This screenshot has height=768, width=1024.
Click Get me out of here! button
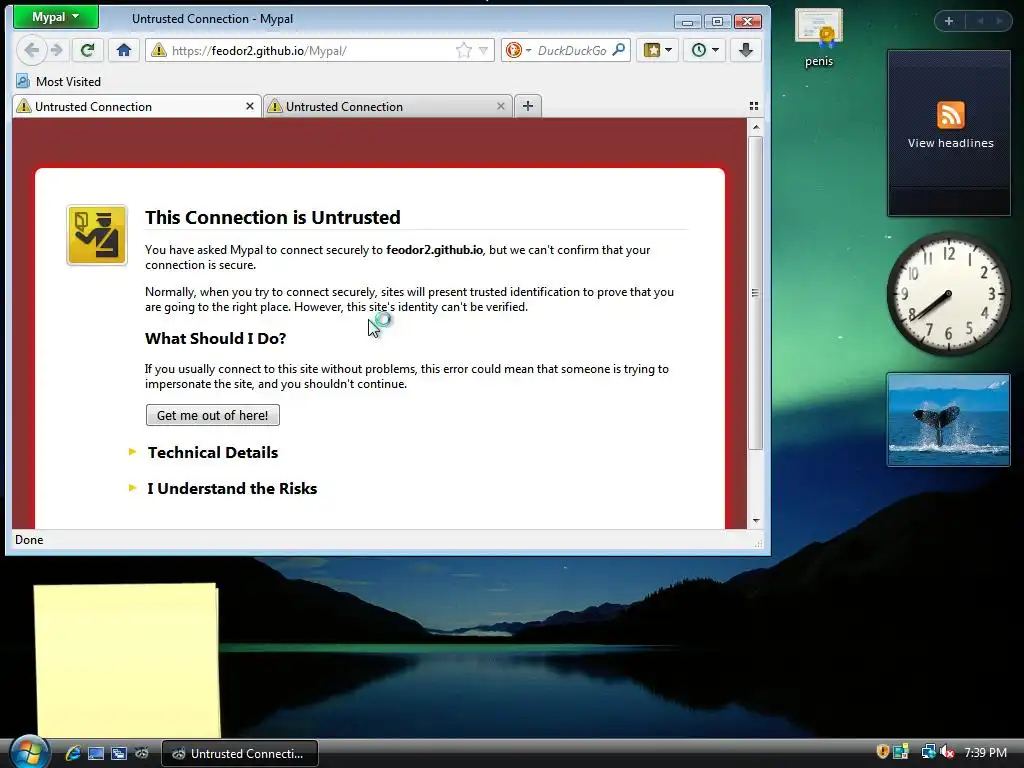click(213, 415)
